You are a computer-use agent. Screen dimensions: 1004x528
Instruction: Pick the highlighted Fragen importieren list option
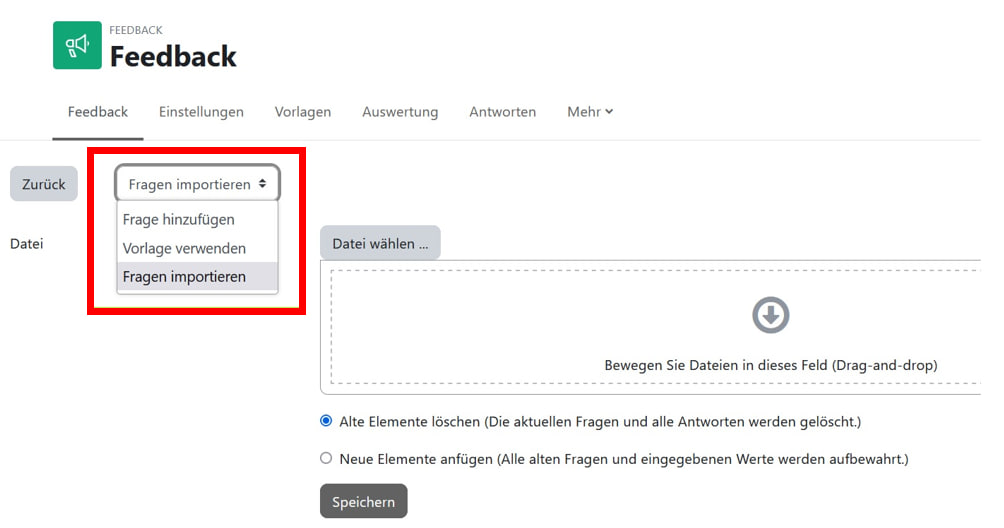tap(184, 277)
